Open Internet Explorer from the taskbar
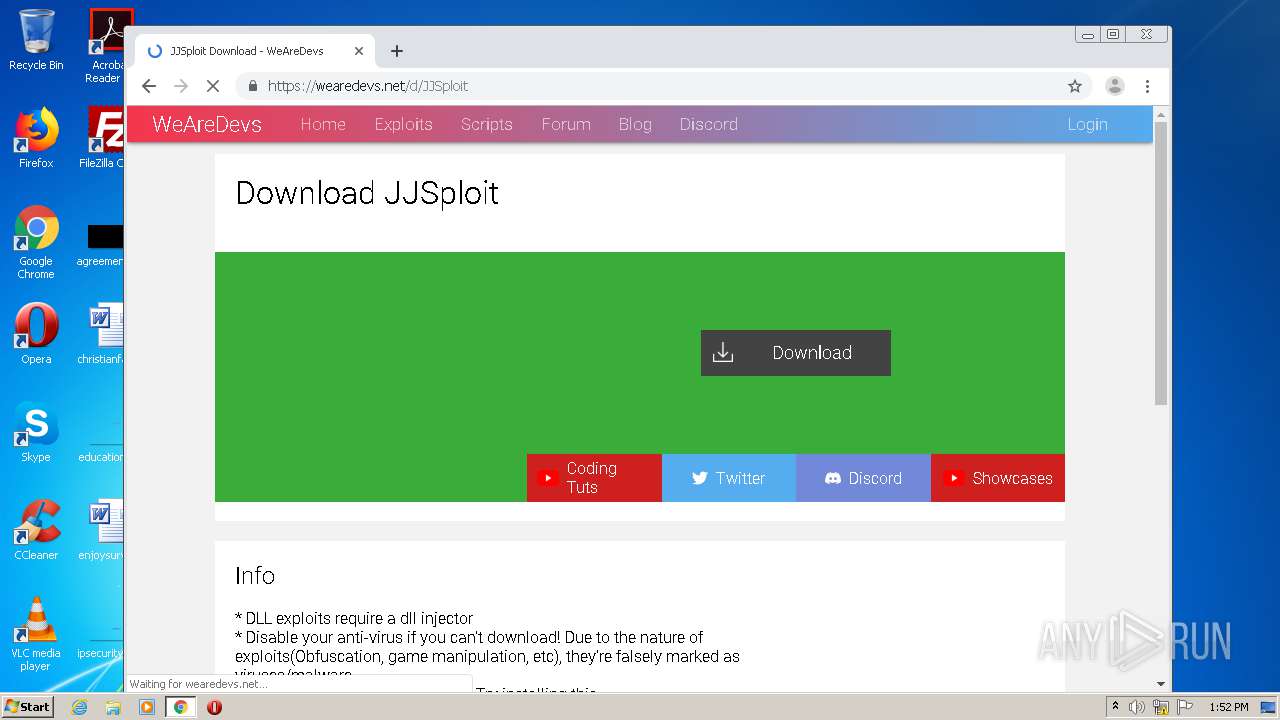This screenshot has width=1280, height=720. [x=80, y=707]
